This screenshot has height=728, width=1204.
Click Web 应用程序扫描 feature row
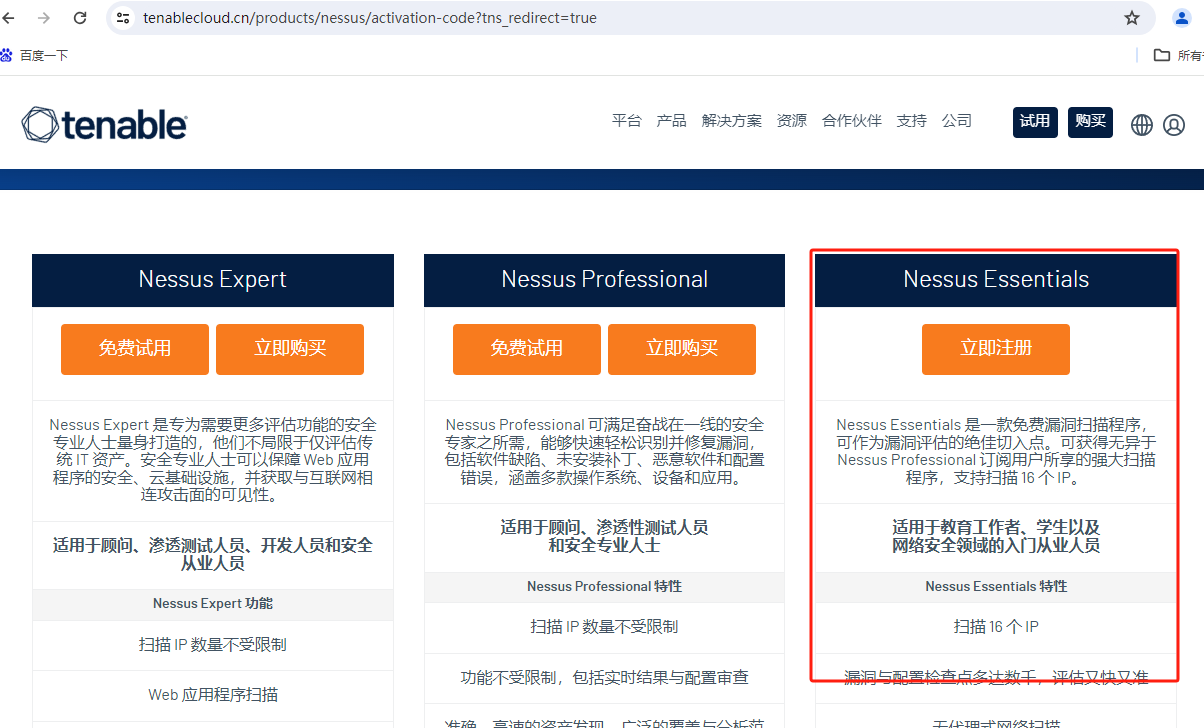tap(213, 695)
